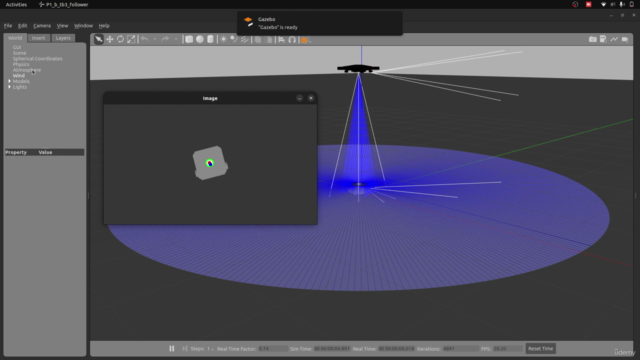Select Atmosphere in the world tree

[x=27, y=70]
